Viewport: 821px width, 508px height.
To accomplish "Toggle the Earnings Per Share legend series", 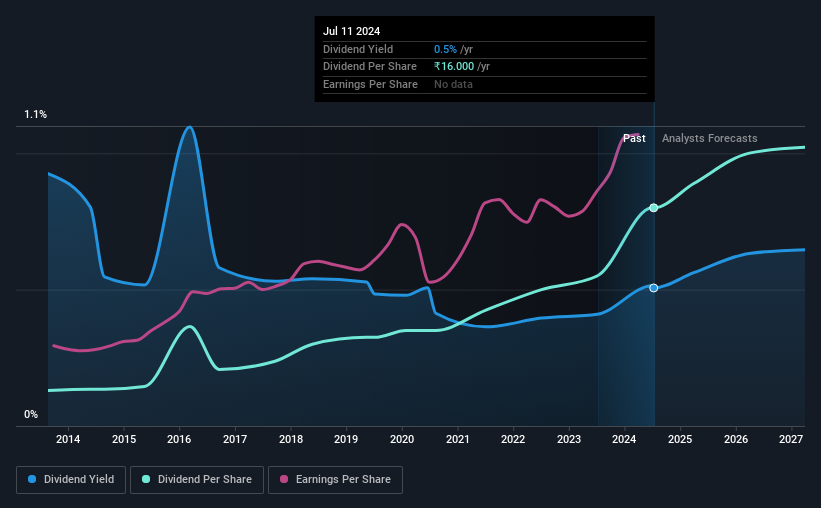I will pyautogui.click(x=335, y=480).
